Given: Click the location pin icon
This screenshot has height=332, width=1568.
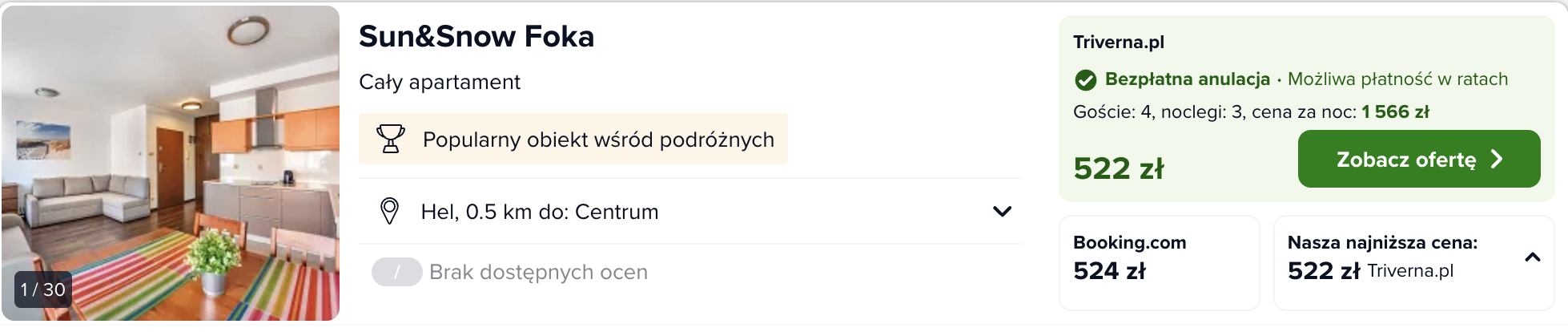Looking at the screenshot, I should (x=389, y=212).
